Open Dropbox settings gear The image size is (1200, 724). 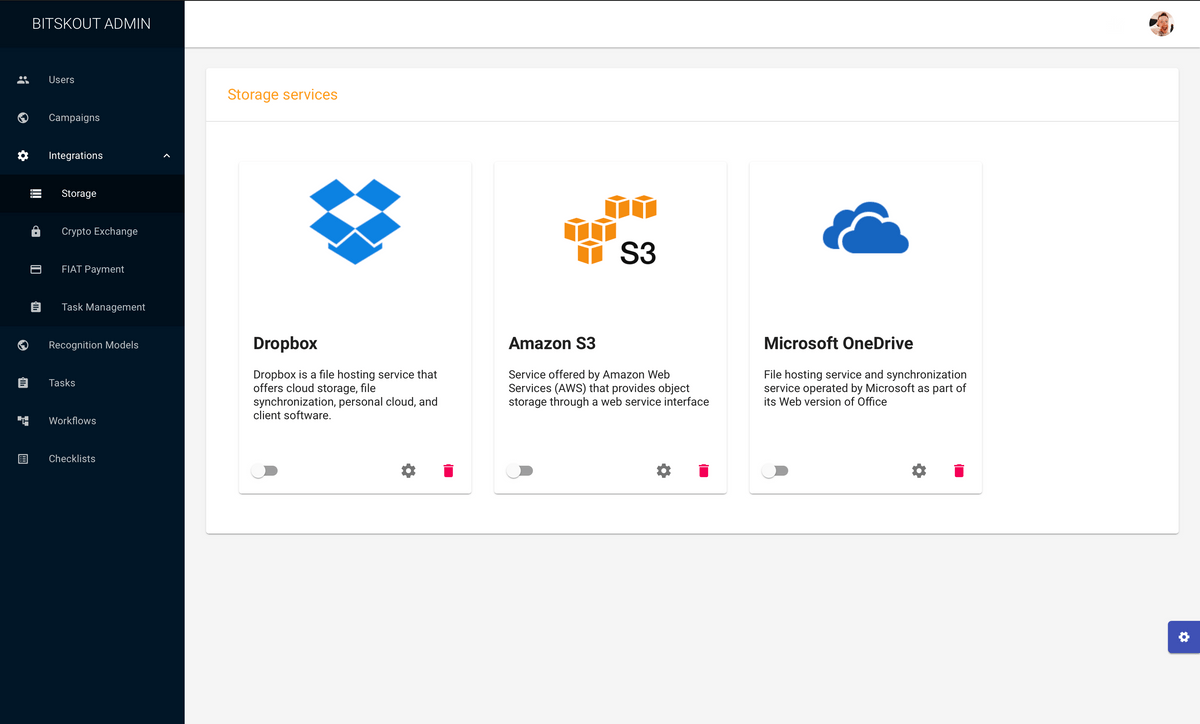pyautogui.click(x=408, y=471)
